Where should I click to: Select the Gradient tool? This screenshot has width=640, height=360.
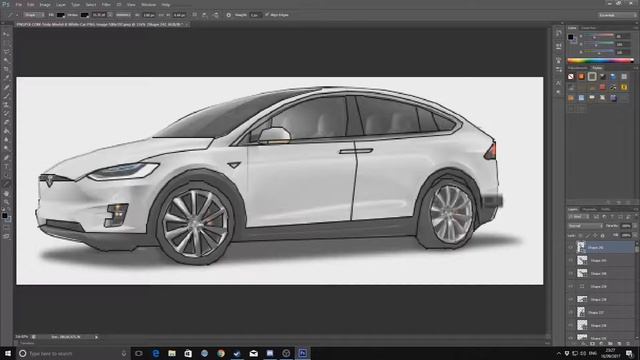pyautogui.click(x=6, y=131)
